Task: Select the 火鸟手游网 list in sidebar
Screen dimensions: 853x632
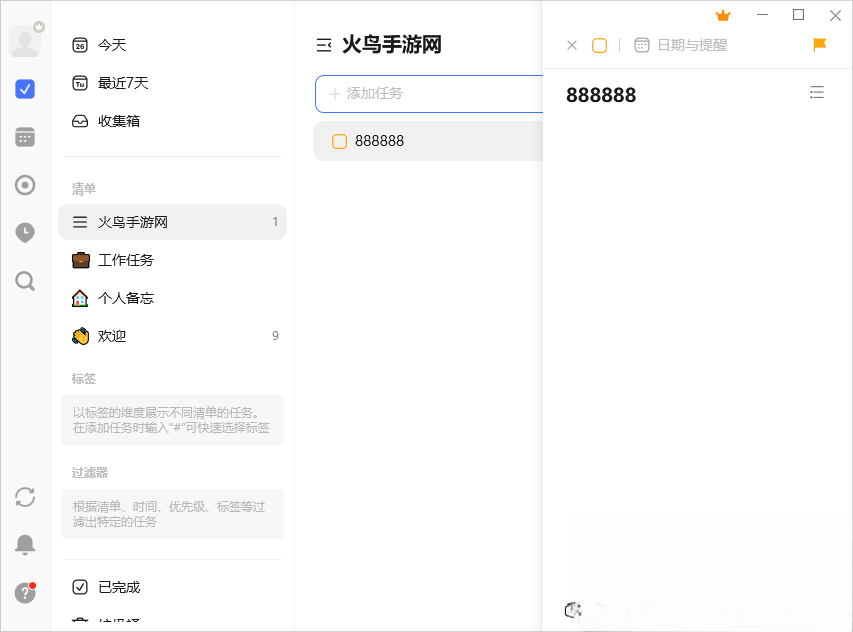Action: [x=172, y=222]
